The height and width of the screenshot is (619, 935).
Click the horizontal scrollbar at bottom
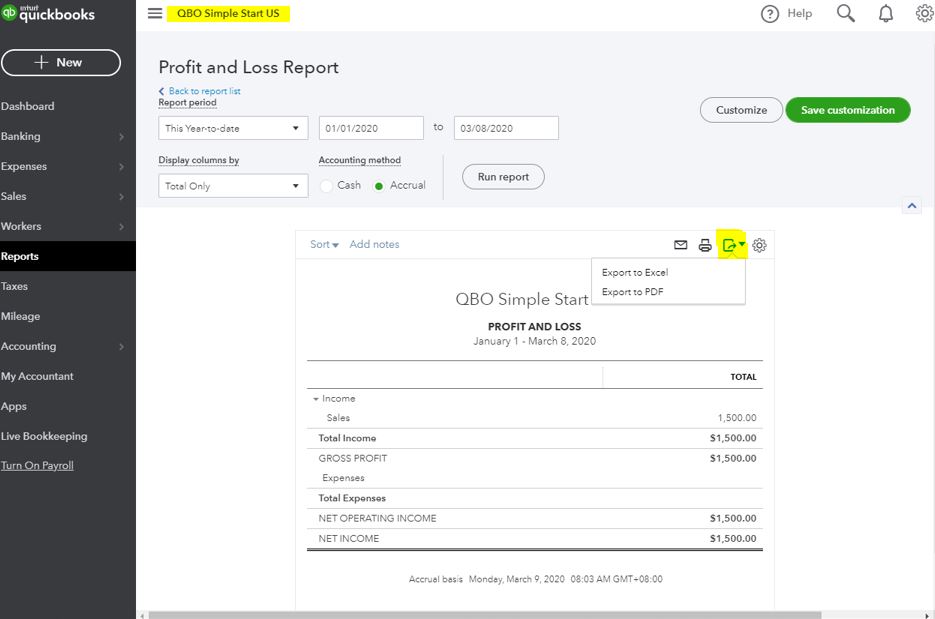[x=485, y=615]
